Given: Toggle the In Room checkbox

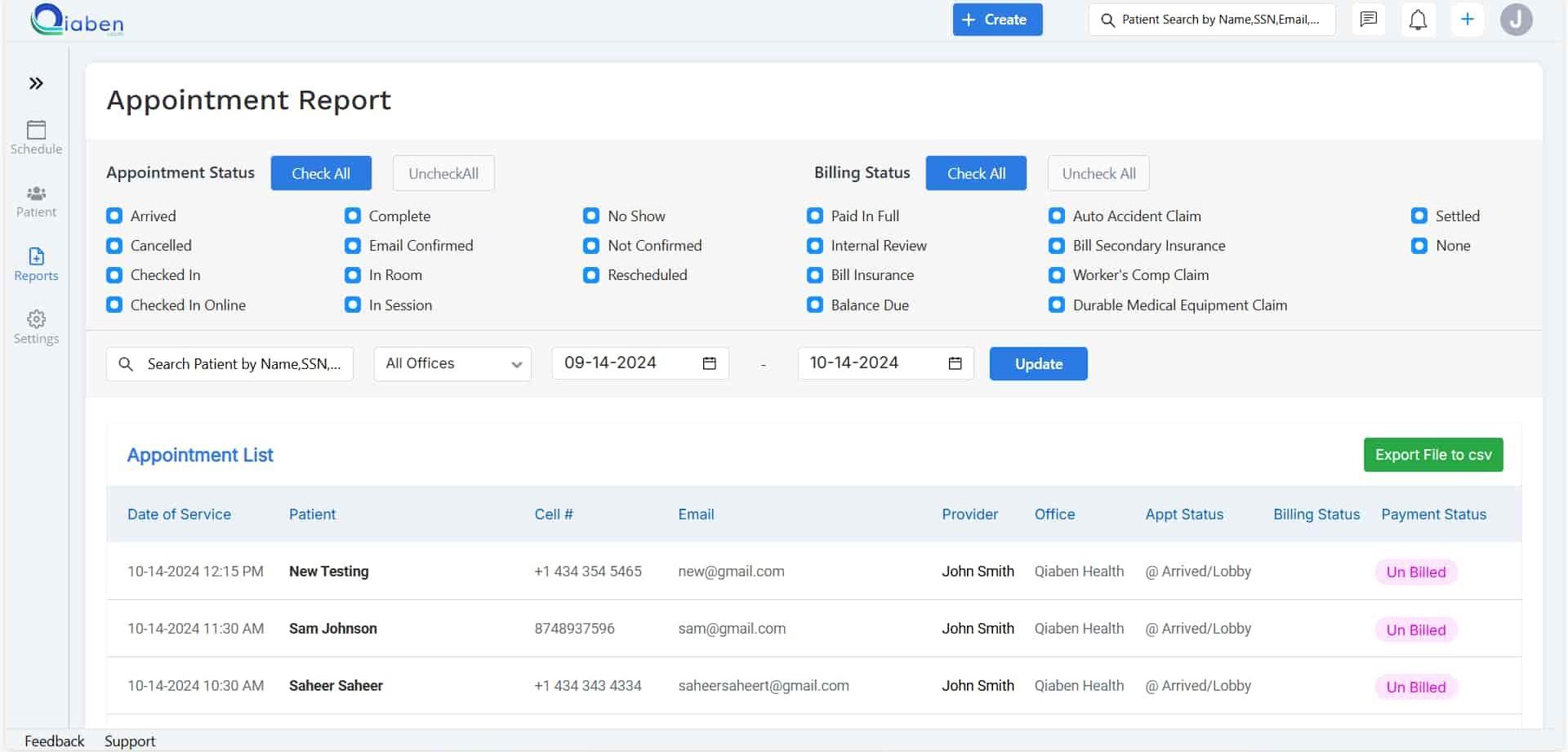Looking at the screenshot, I should click(353, 275).
